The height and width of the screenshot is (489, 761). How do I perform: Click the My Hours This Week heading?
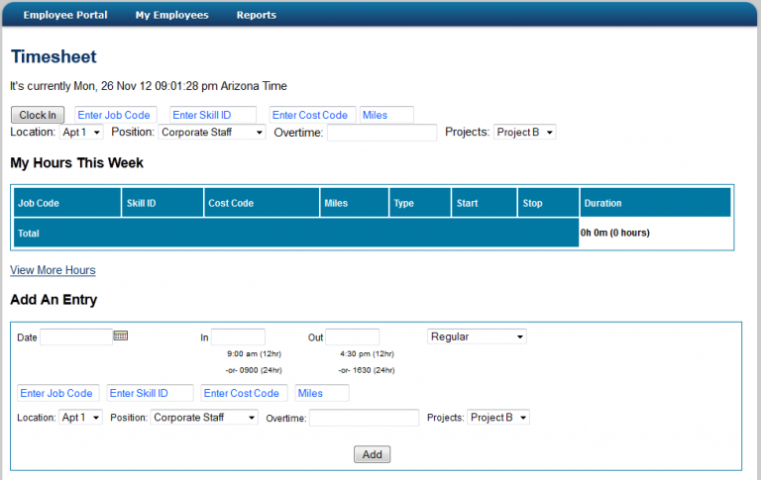pos(77,163)
